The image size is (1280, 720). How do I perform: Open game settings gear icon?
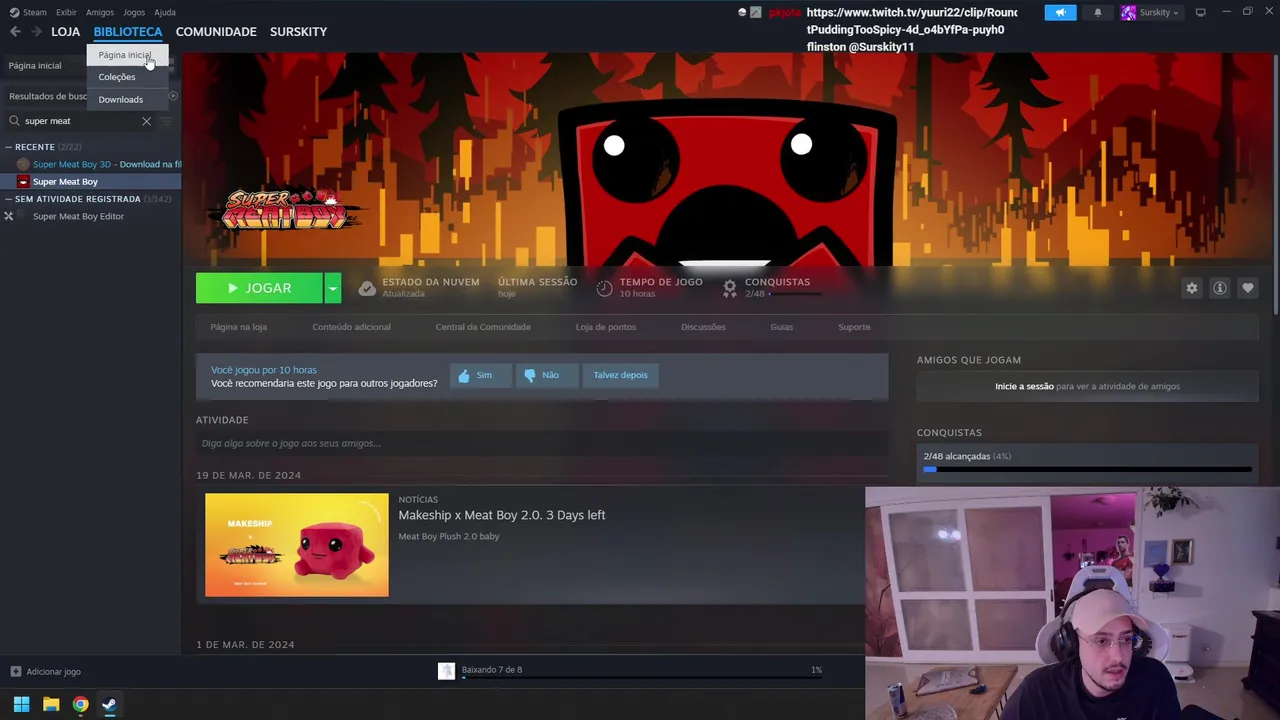click(1192, 288)
